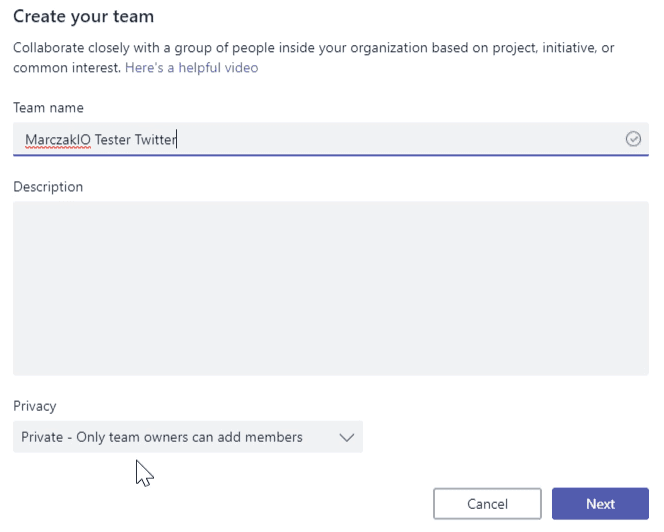Click the Privacy dropdown chevron arrow
Screen dimensions: 664x532
[346, 437]
